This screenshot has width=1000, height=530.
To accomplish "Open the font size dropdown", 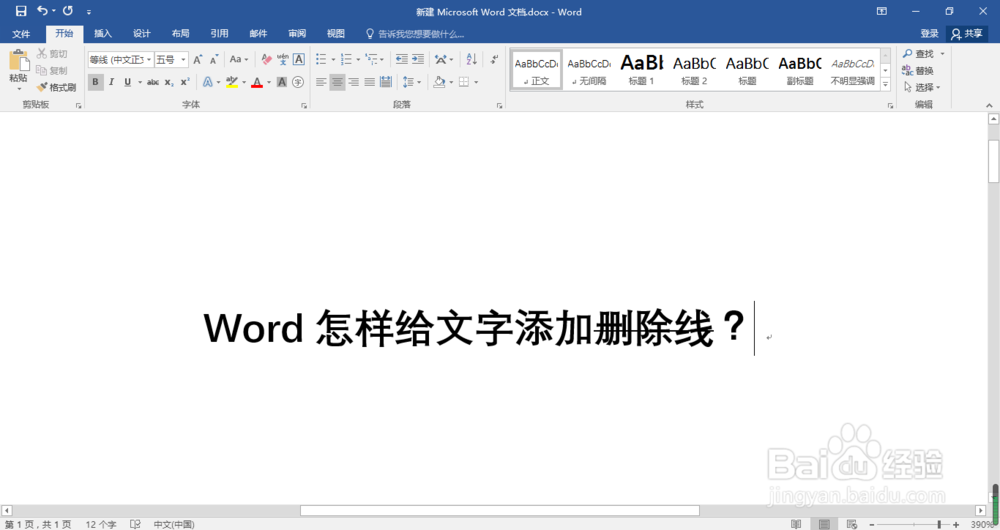I will [183, 59].
